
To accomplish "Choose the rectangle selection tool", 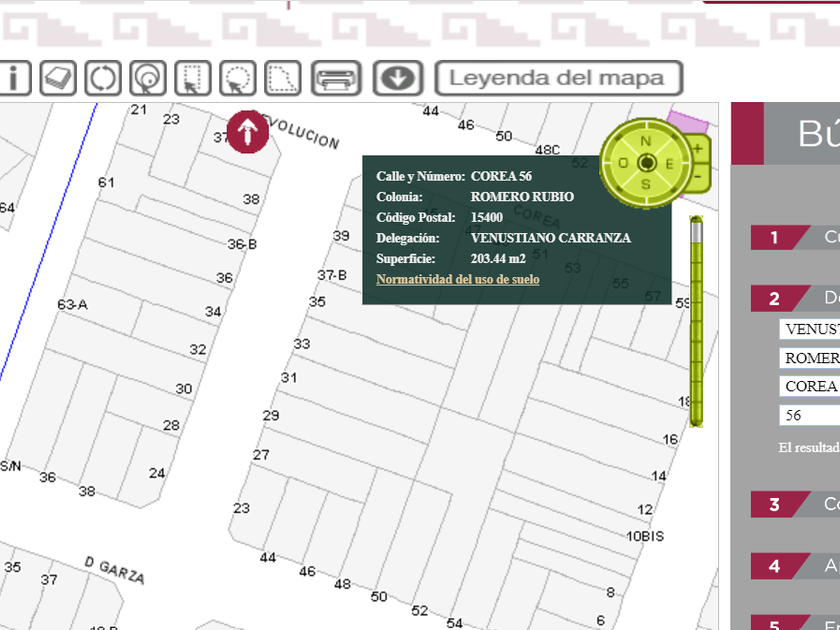I will click(193, 78).
